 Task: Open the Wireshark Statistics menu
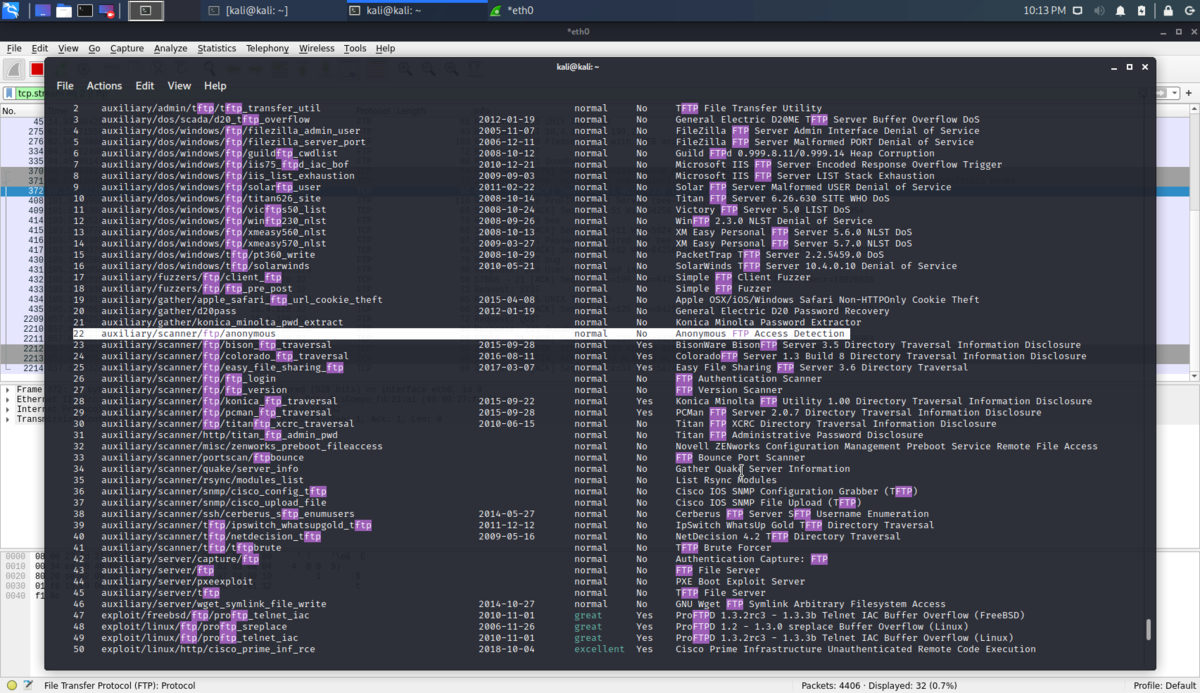click(216, 48)
